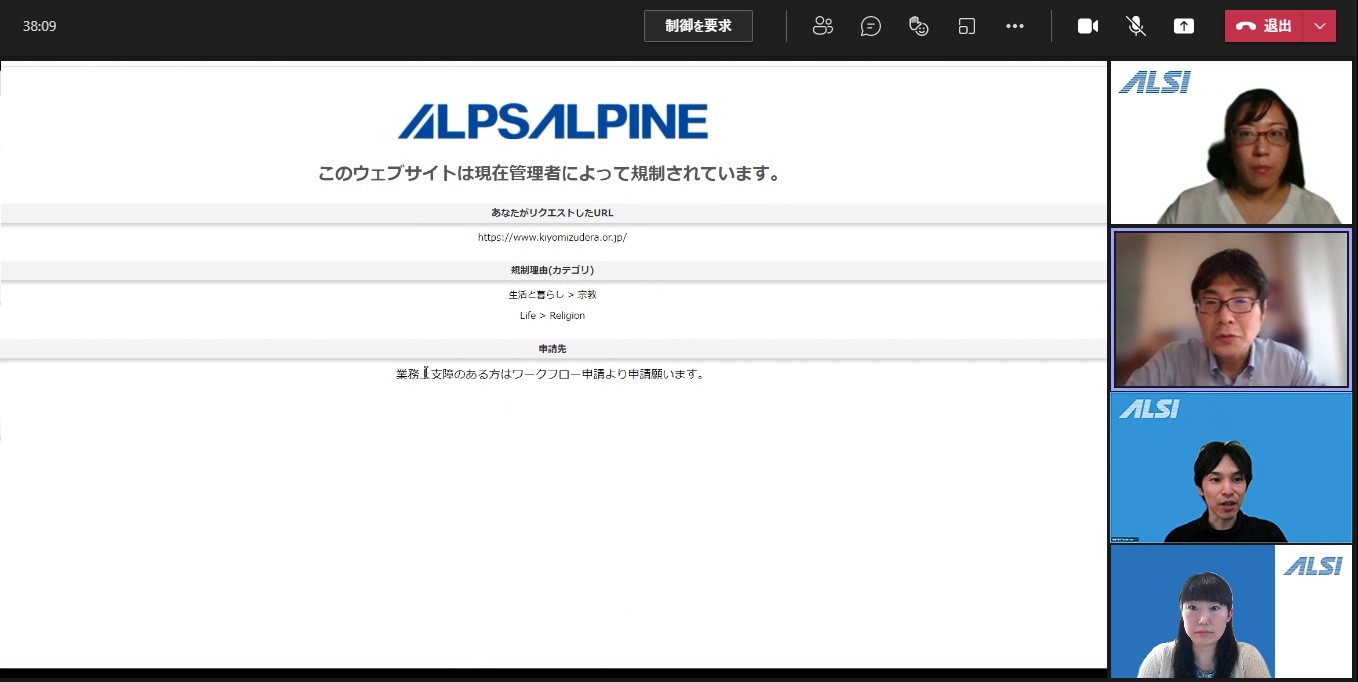
Task: Click the workflow application instruction text
Action: 551,374
